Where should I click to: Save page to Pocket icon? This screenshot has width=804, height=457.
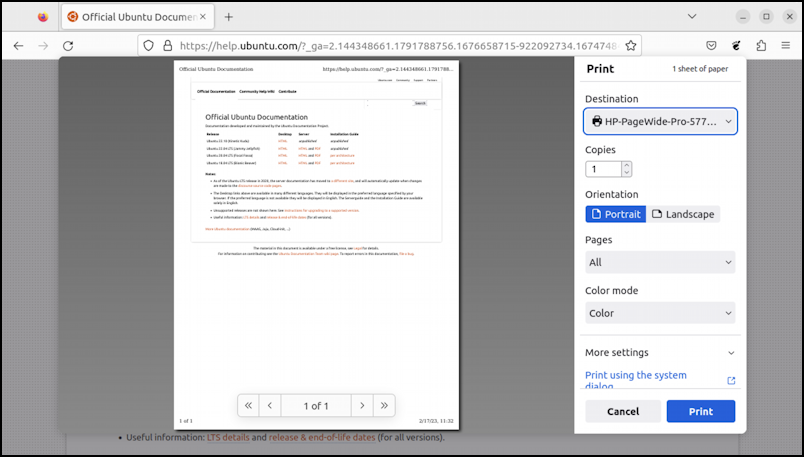coord(711,46)
